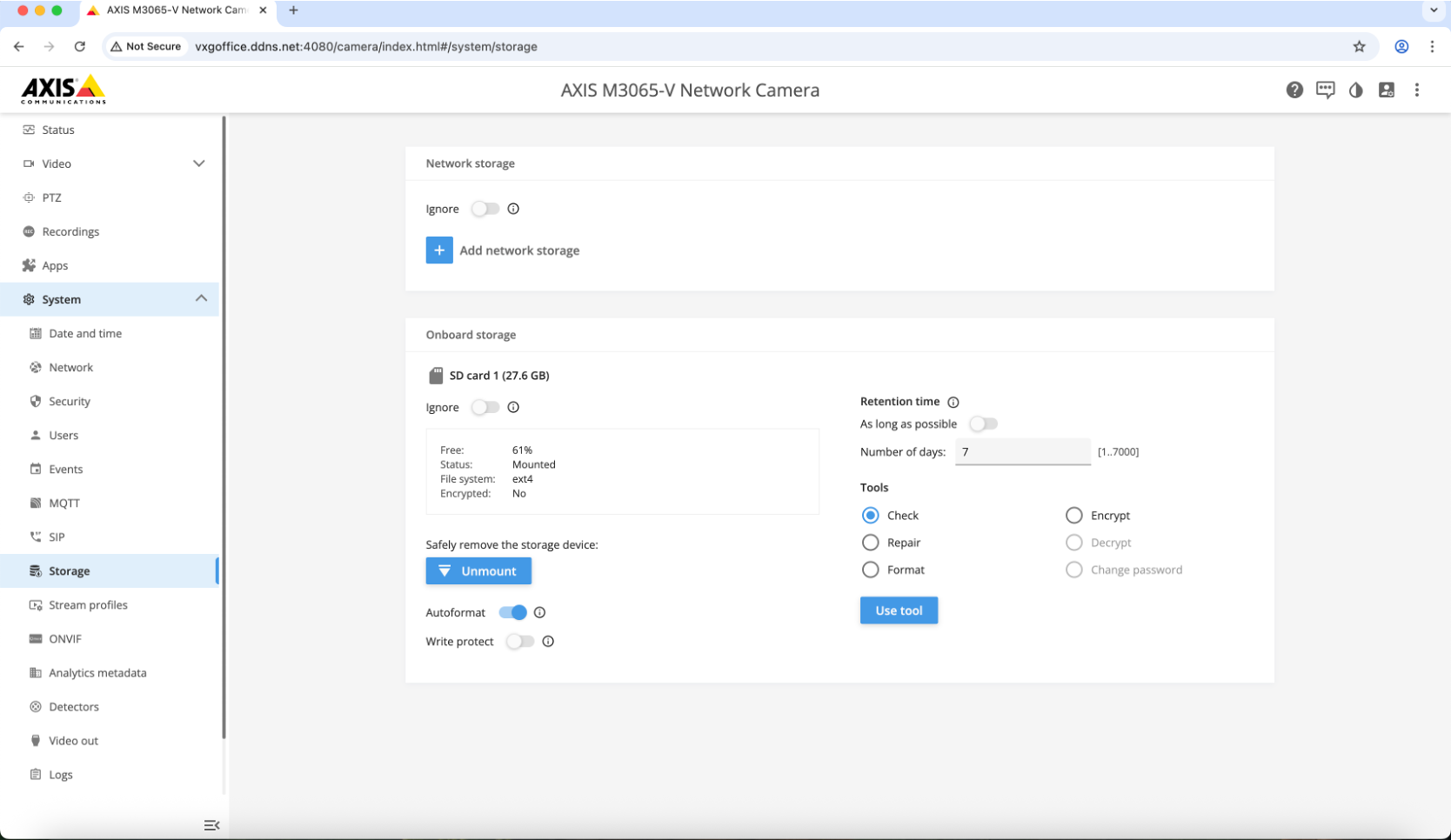Open the Chrome profile icon
Image resolution: width=1451 pixels, height=840 pixels.
click(1401, 47)
